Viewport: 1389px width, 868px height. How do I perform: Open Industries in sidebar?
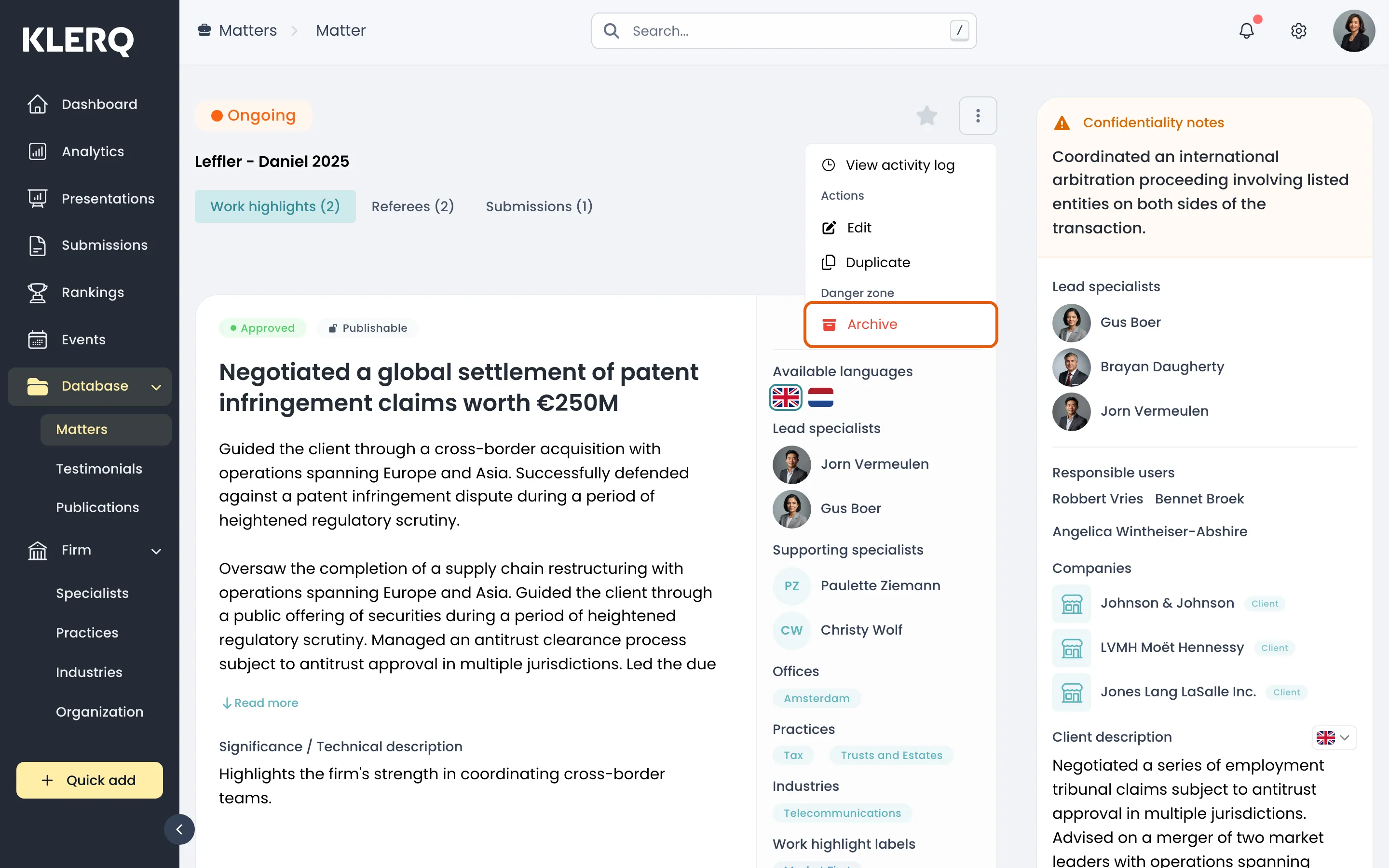(x=89, y=672)
